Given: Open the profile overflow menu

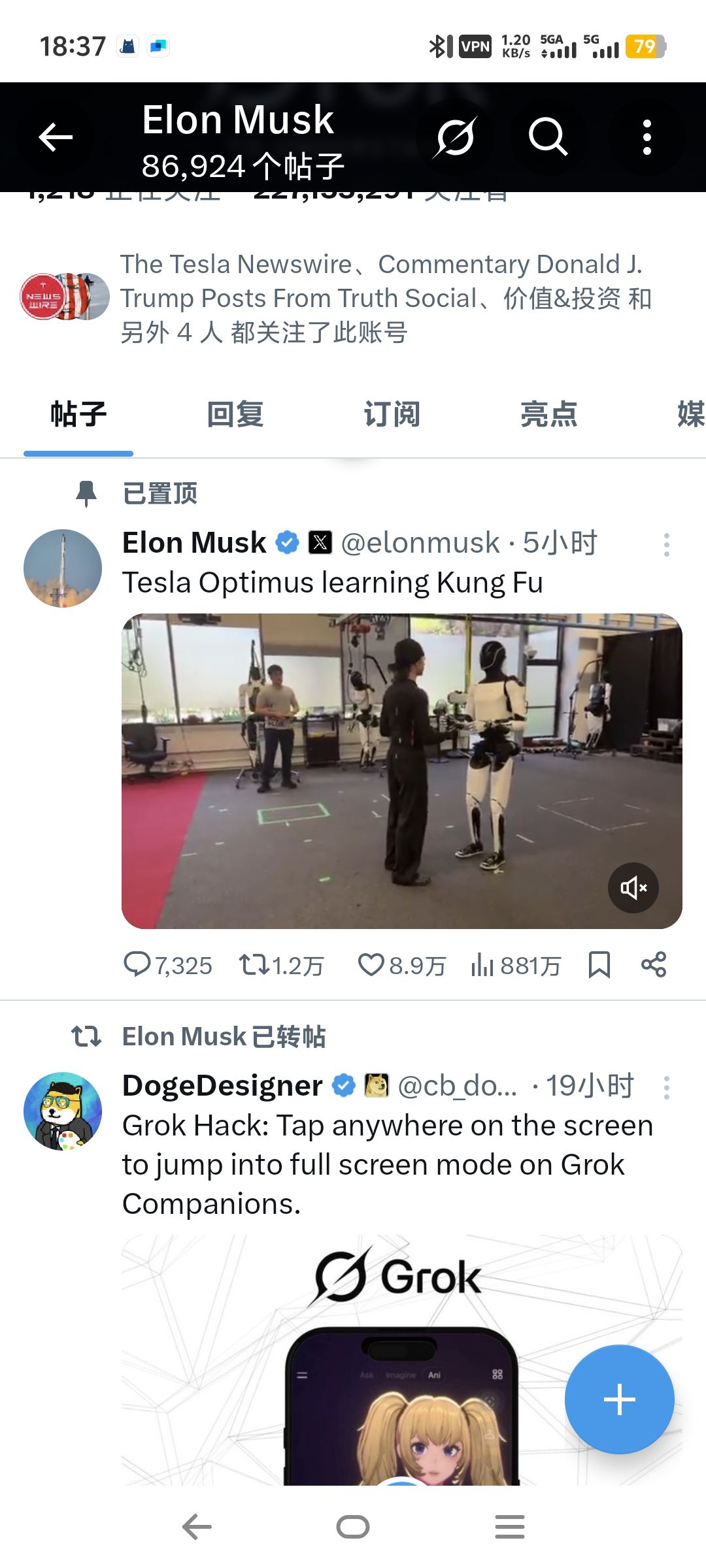Looking at the screenshot, I should coord(647,137).
